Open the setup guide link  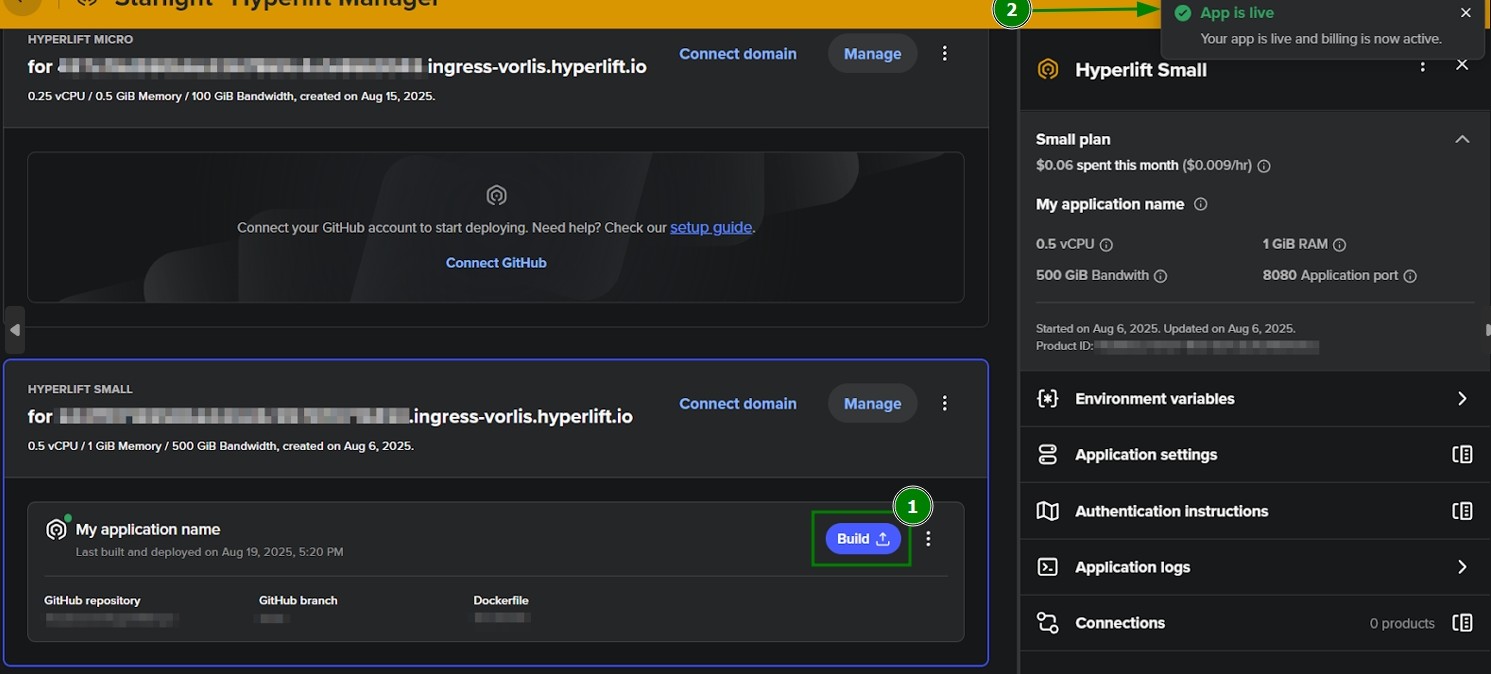pos(711,227)
